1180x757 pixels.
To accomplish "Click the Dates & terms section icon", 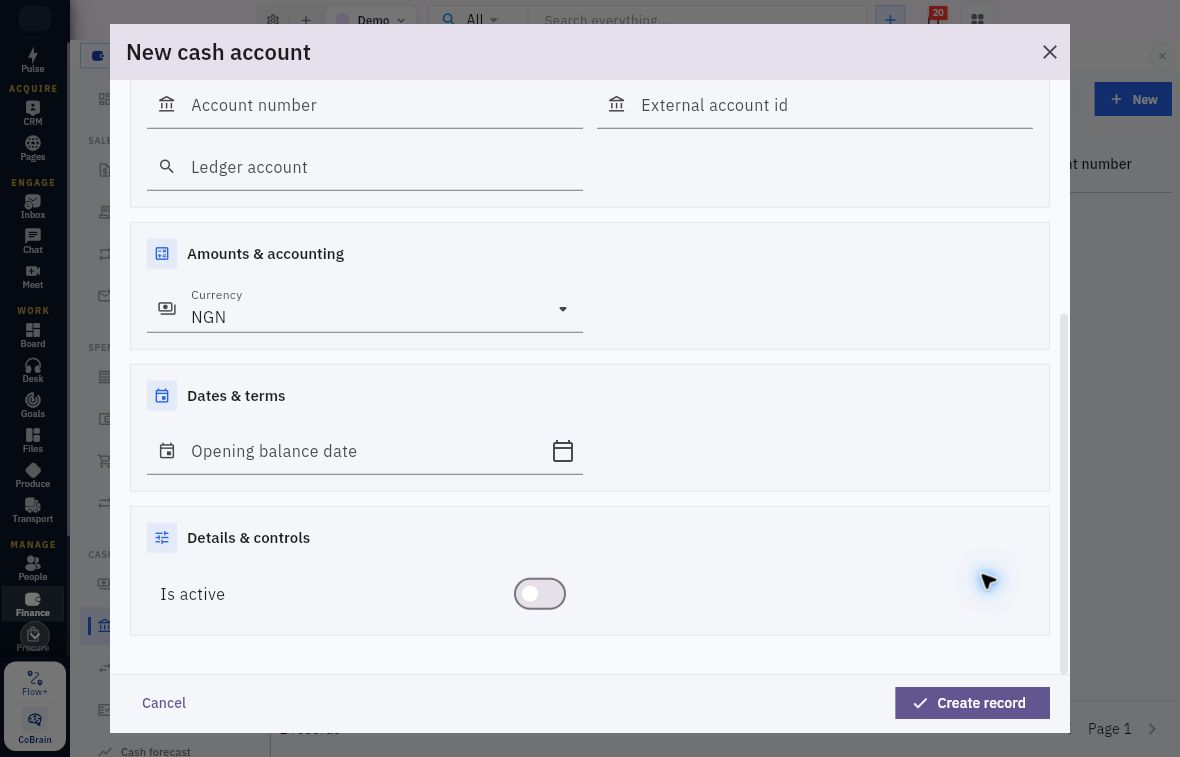I will click(162, 396).
